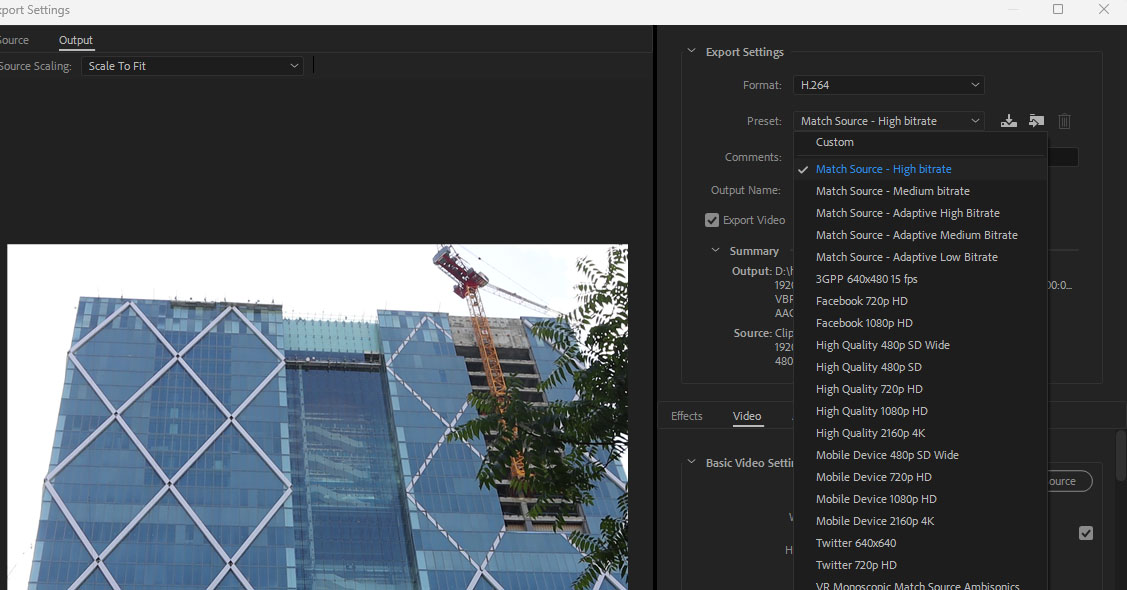Viewport: 1127px width, 590px height.
Task: Maximize the Export Settings window
Action: 1058,9
